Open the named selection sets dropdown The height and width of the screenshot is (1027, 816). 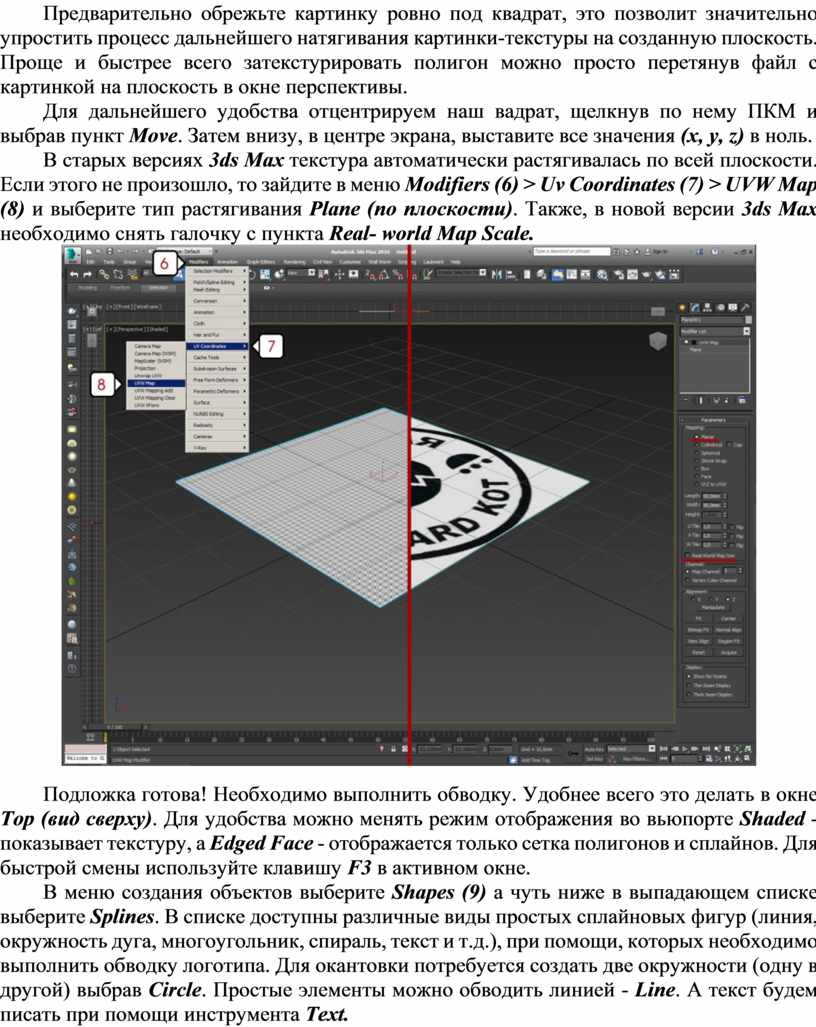coord(461,272)
